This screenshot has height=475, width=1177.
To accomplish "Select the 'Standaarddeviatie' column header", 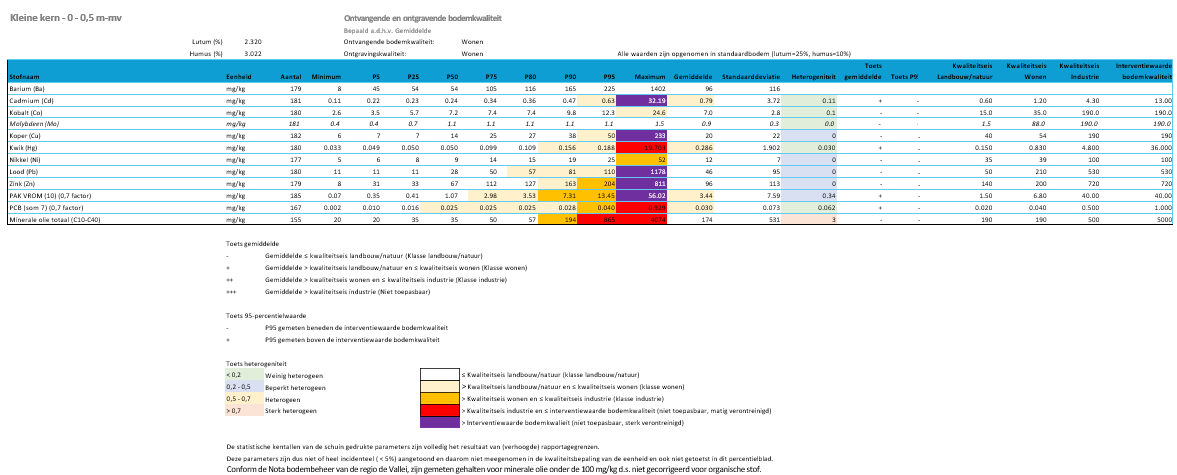I will pos(744,76).
